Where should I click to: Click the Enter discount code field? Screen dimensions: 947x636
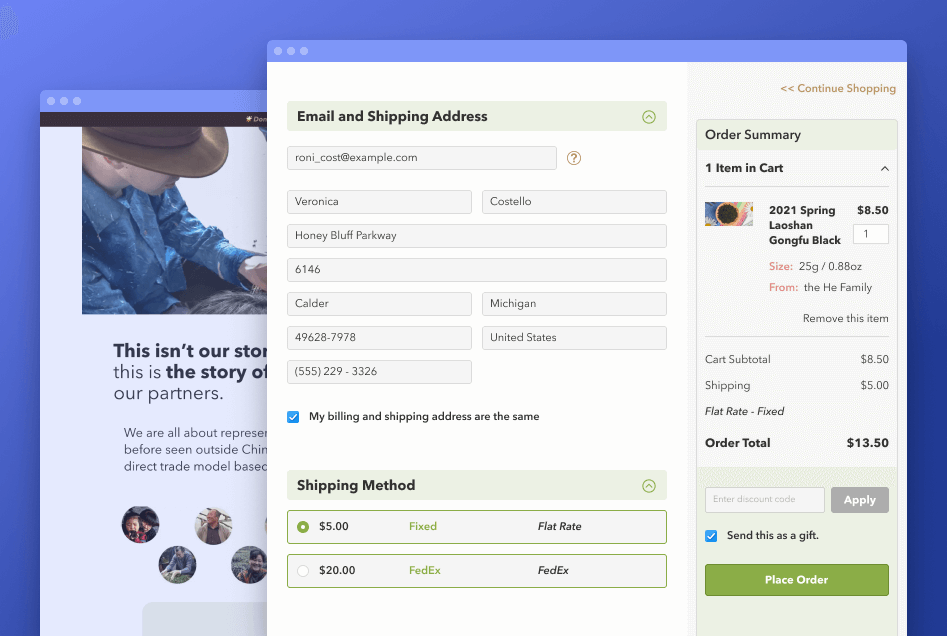[x=764, y=499]
